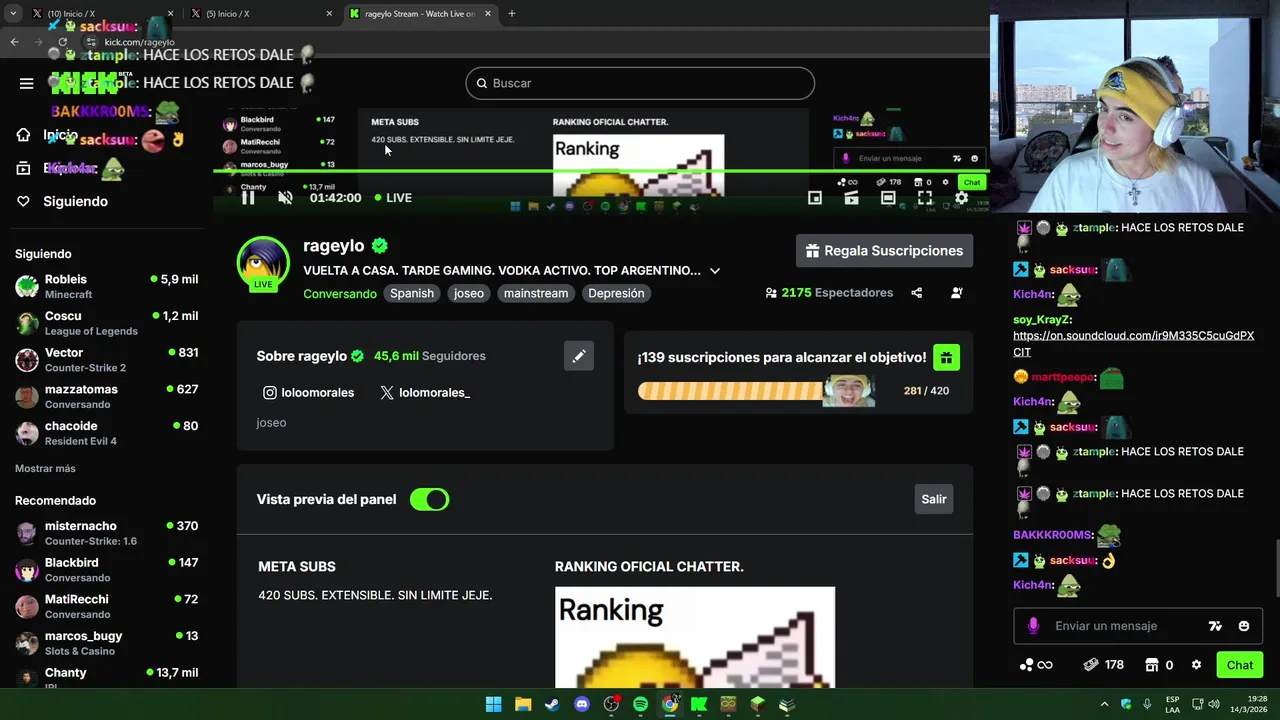Open the lolomorales_ X profile link
The height and width of the screenshot is (720, 1280).
point(425,393)
